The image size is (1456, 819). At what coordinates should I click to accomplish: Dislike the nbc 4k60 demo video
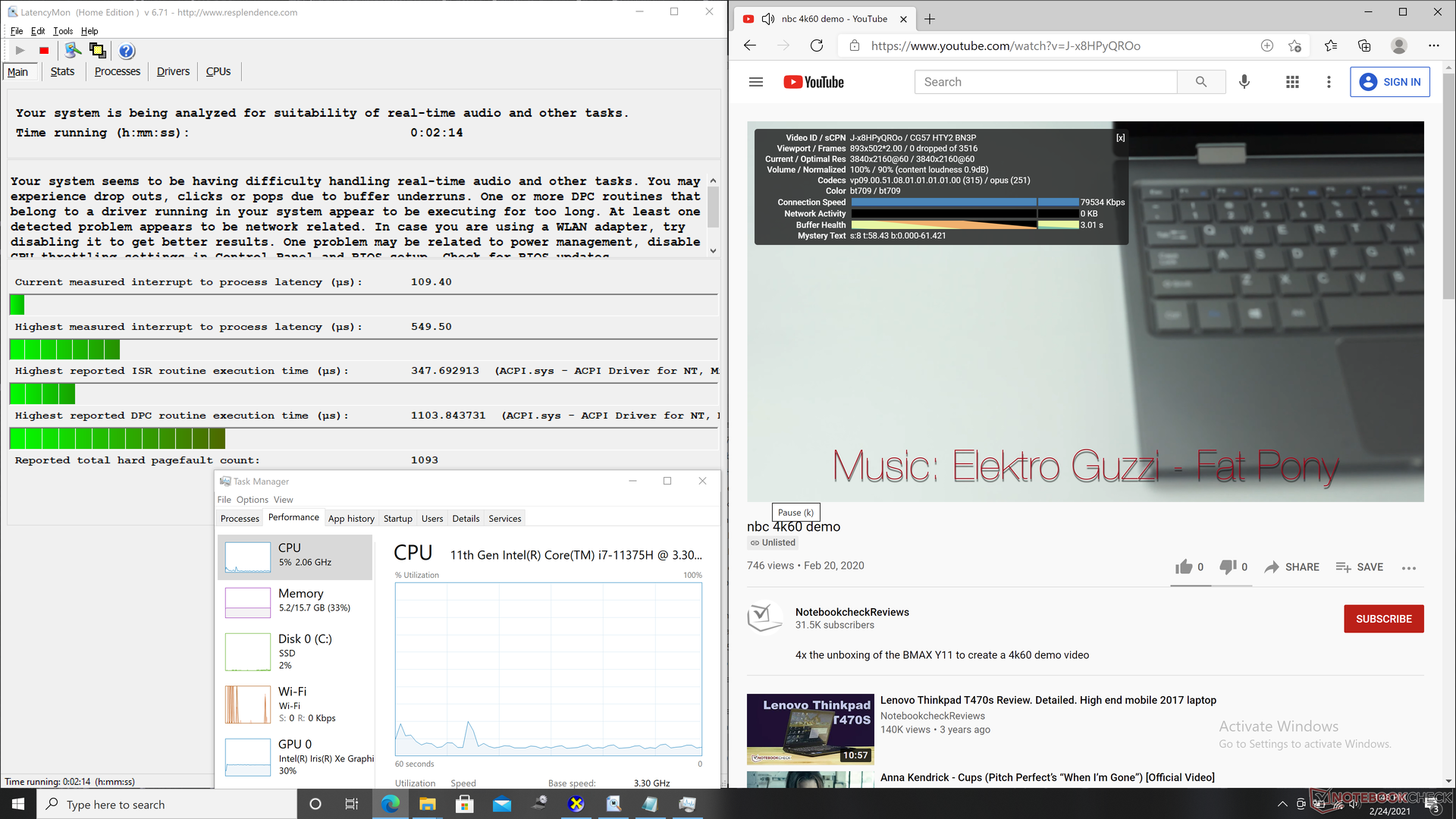(x=1233, y=567)
